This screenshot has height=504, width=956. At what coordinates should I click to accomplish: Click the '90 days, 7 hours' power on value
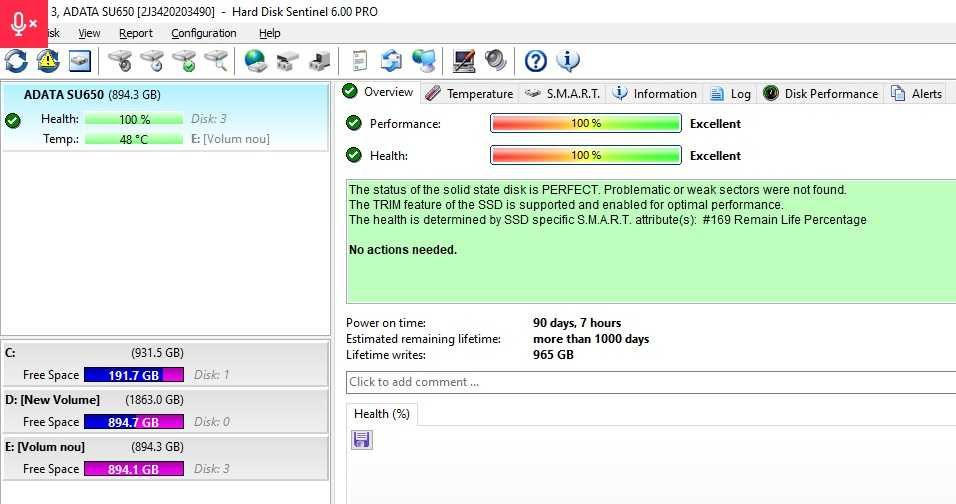point(577,323)
